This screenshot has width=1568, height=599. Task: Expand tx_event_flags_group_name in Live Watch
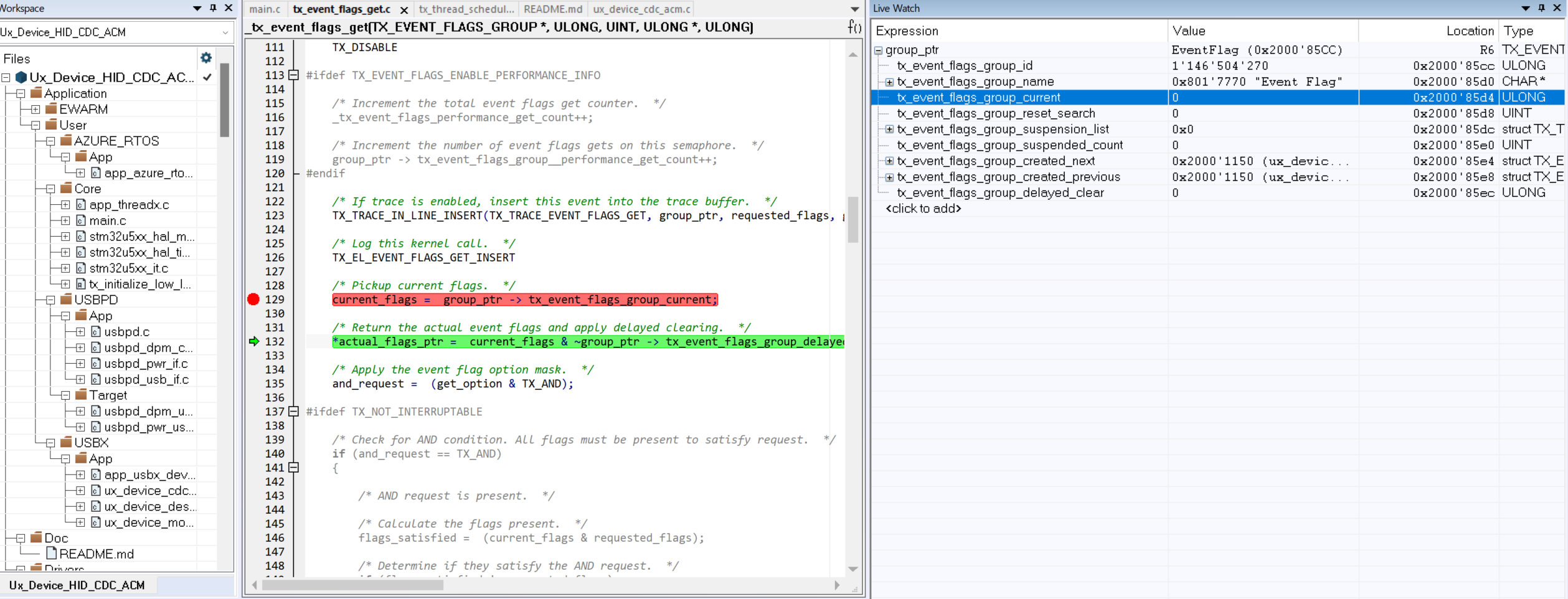890,82
